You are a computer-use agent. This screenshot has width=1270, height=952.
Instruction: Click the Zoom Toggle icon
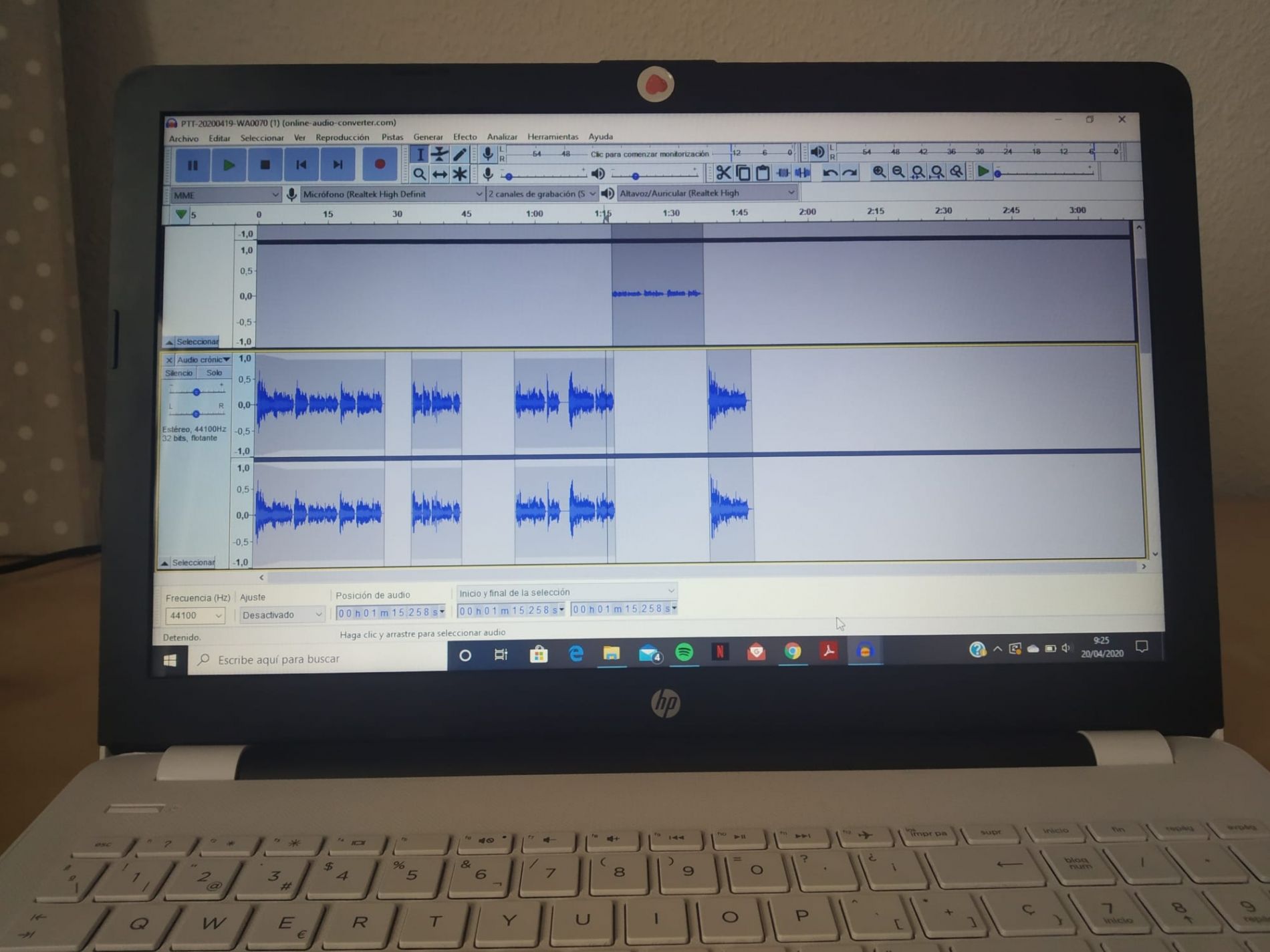957,172
